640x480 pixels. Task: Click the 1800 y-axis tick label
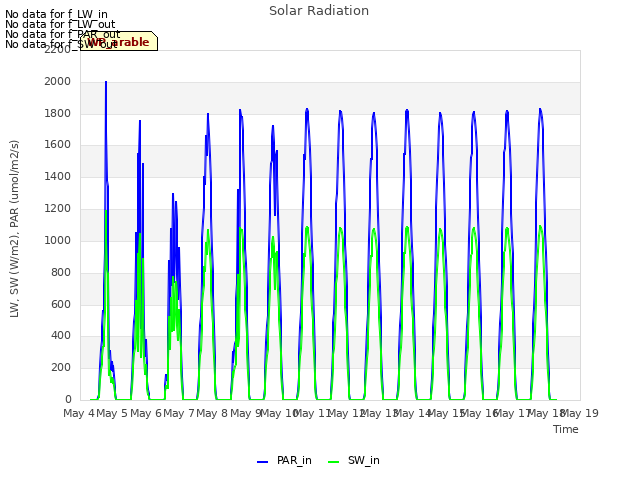pos(58,113)
